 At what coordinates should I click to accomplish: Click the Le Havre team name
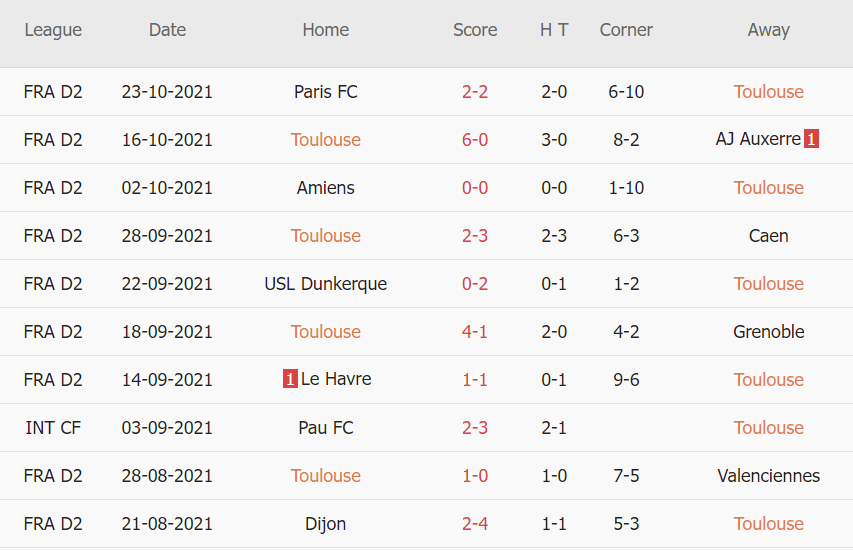[336, 380]
